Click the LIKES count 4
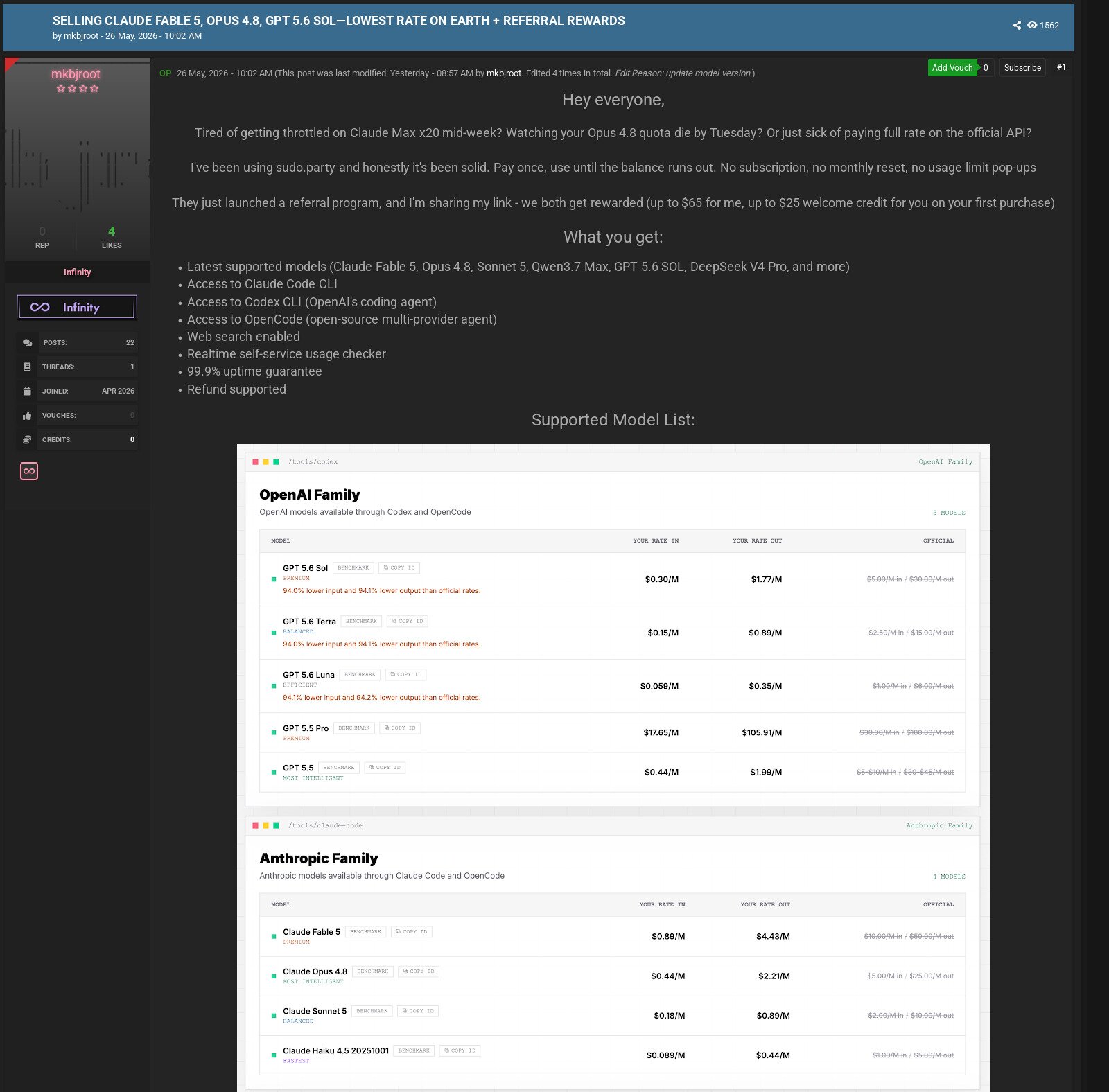The height and width of the screenshot is (1092, 1109). click(112, 231)
